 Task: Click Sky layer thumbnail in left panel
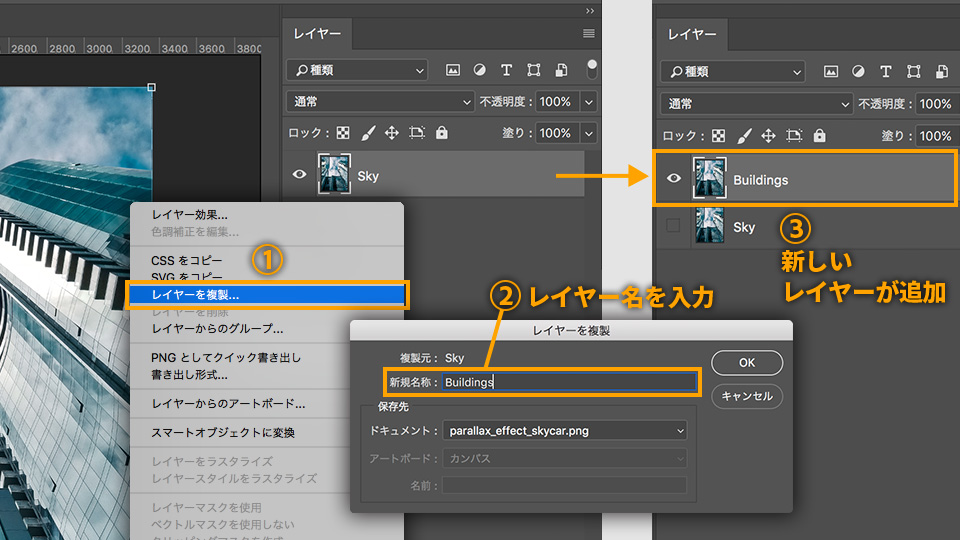click(x=334, y=174)
